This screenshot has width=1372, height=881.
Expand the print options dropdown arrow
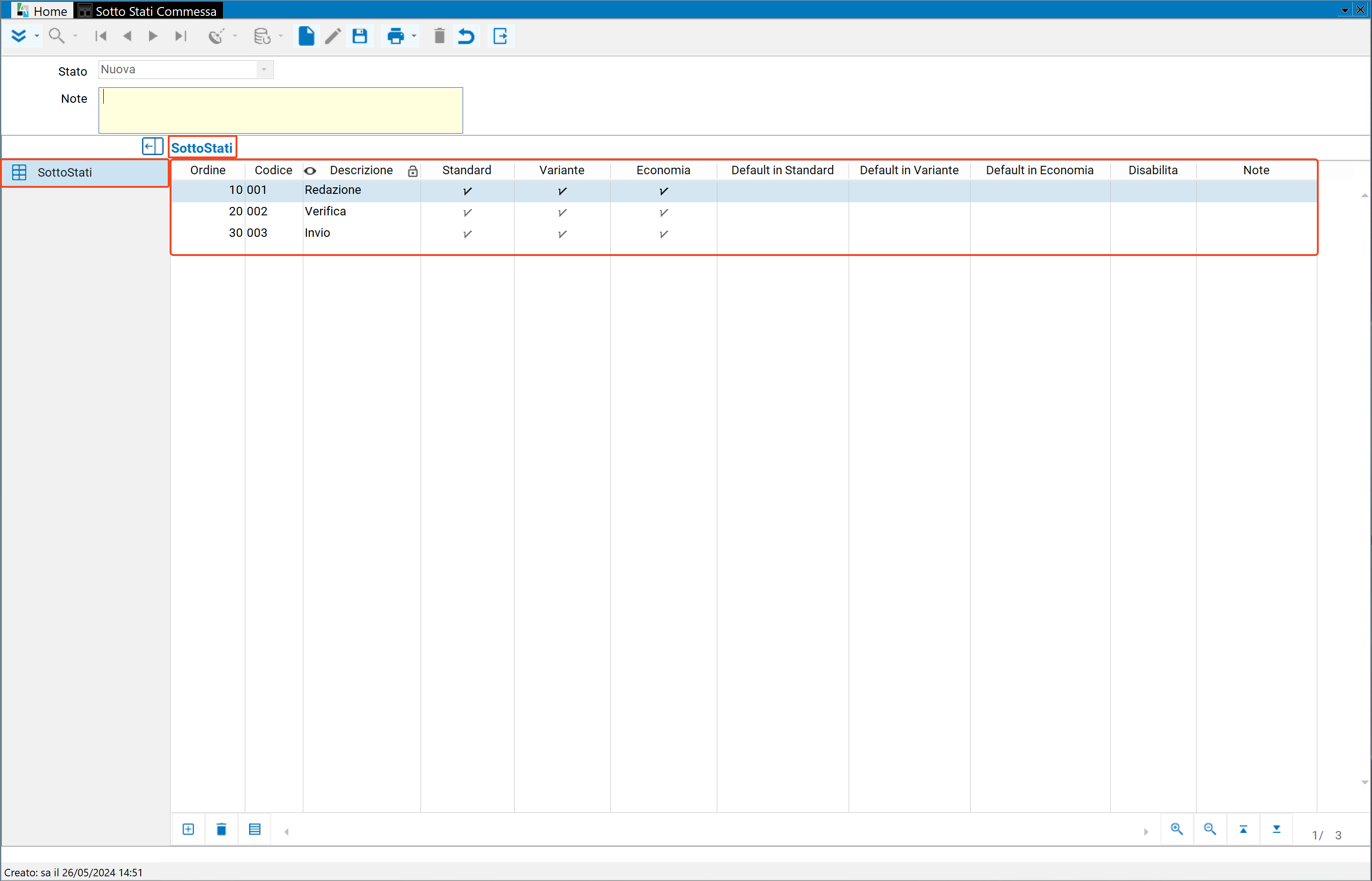414,36
